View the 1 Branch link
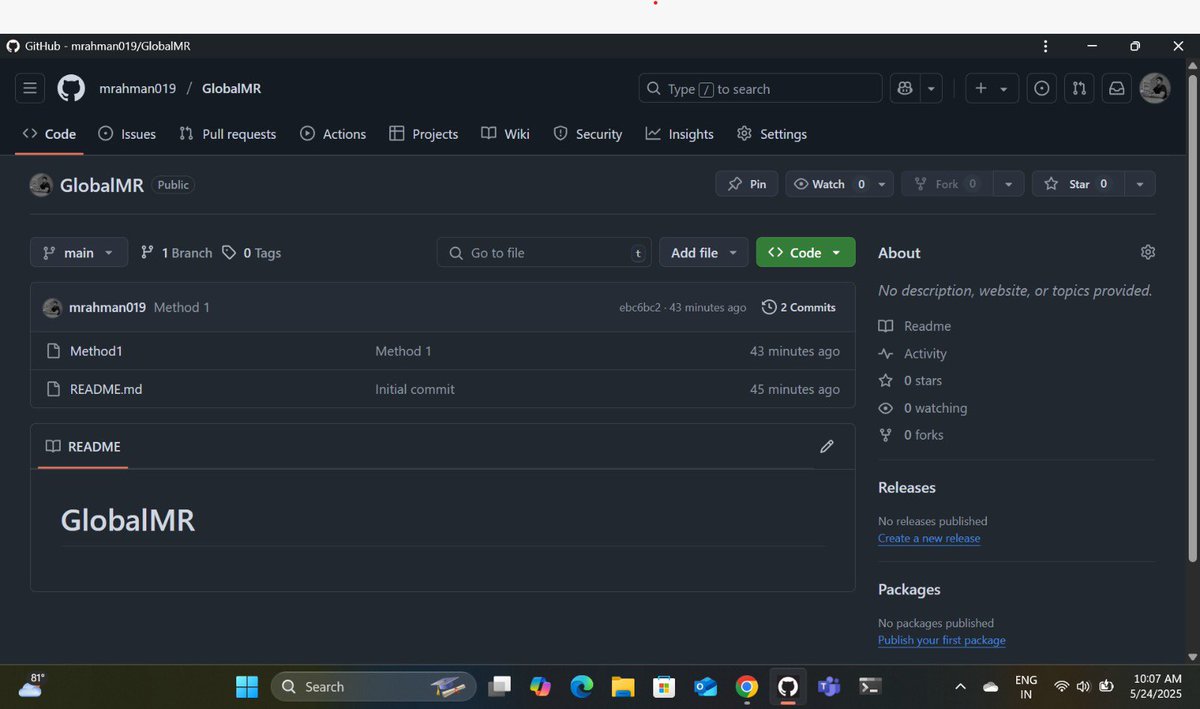 [x=176, y=253]
